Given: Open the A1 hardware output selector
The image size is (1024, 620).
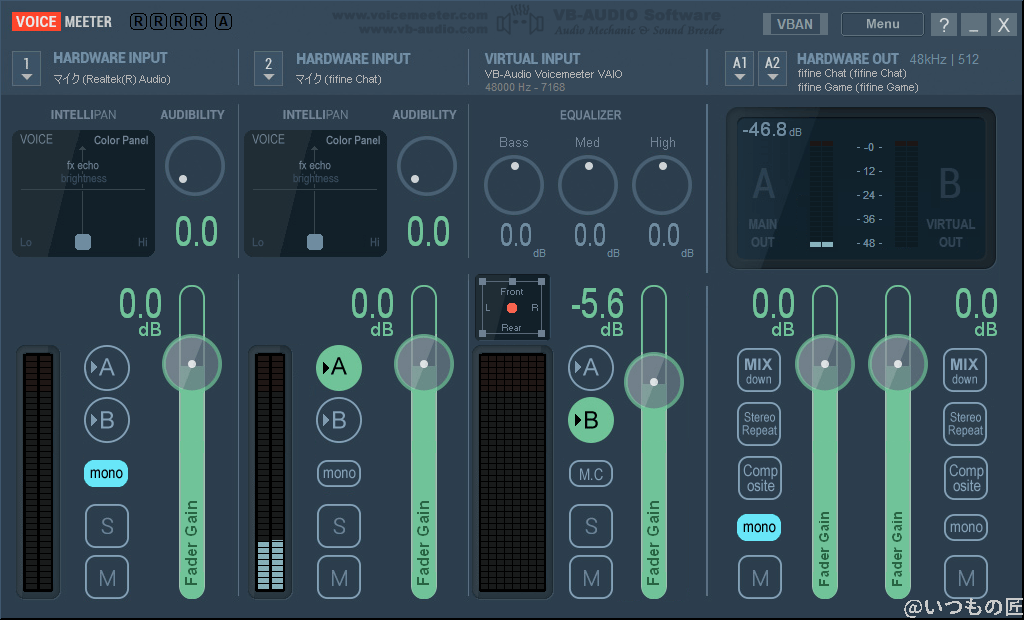Looking at the screenshot, I should point(739,68).
